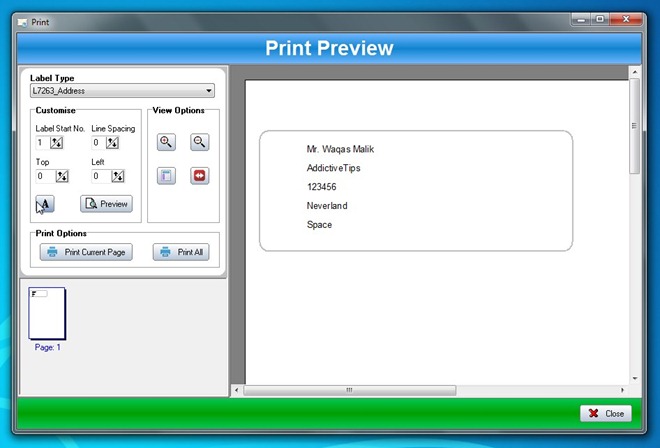Open the font settings A button
The width and height of the screenshot is (660, 448).
coord(45,204)
